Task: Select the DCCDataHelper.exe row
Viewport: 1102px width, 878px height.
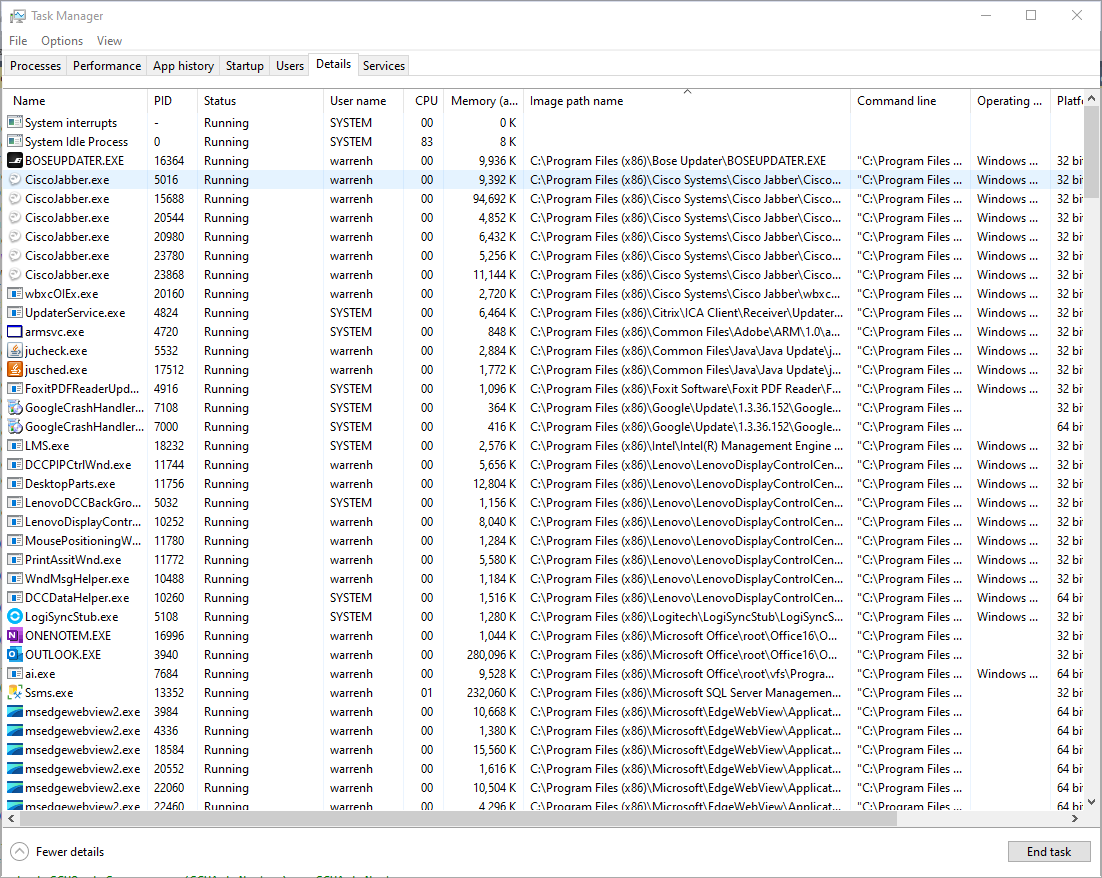Action: [x=545, y=598]
